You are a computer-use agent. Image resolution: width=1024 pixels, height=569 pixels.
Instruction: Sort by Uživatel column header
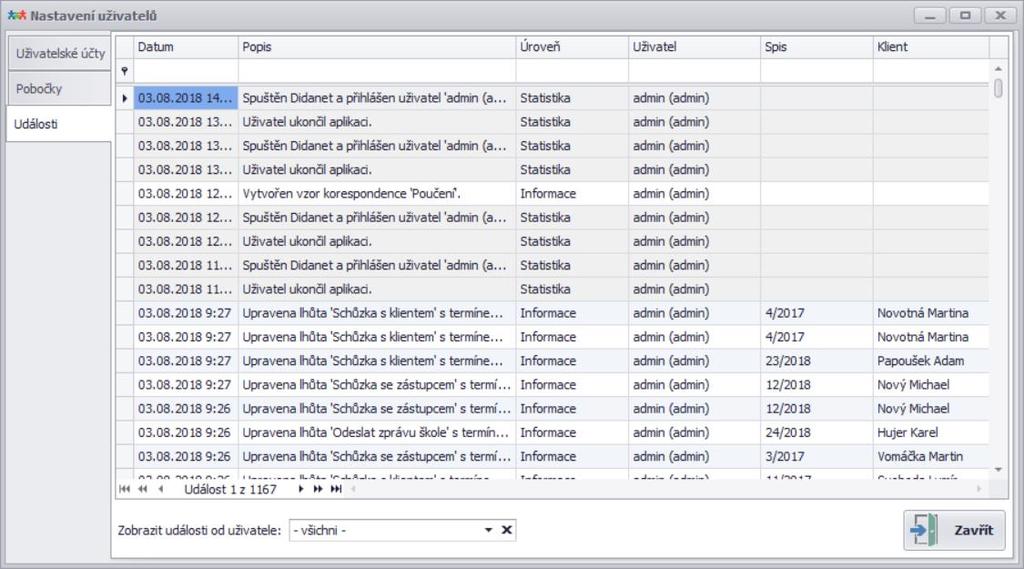coord(694,47)
